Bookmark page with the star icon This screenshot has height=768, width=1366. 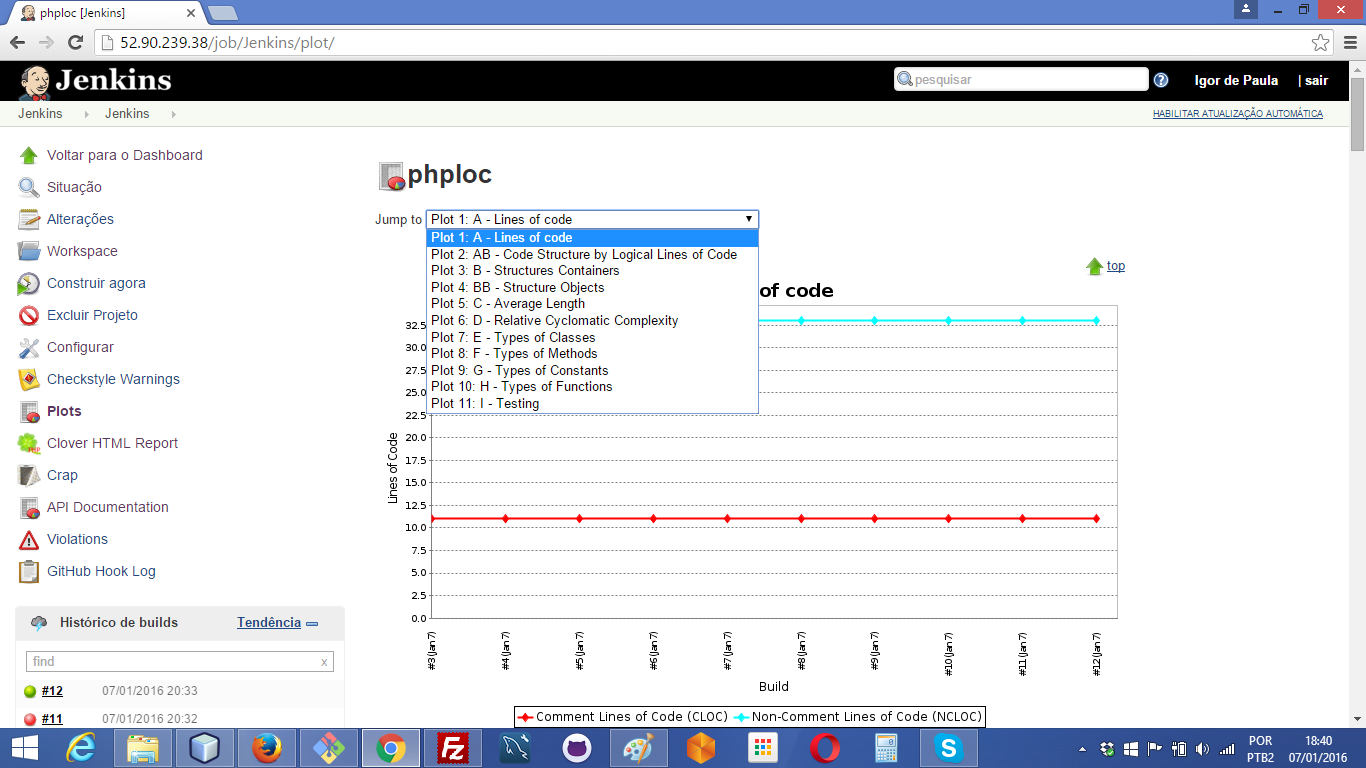pos(1321,42)
